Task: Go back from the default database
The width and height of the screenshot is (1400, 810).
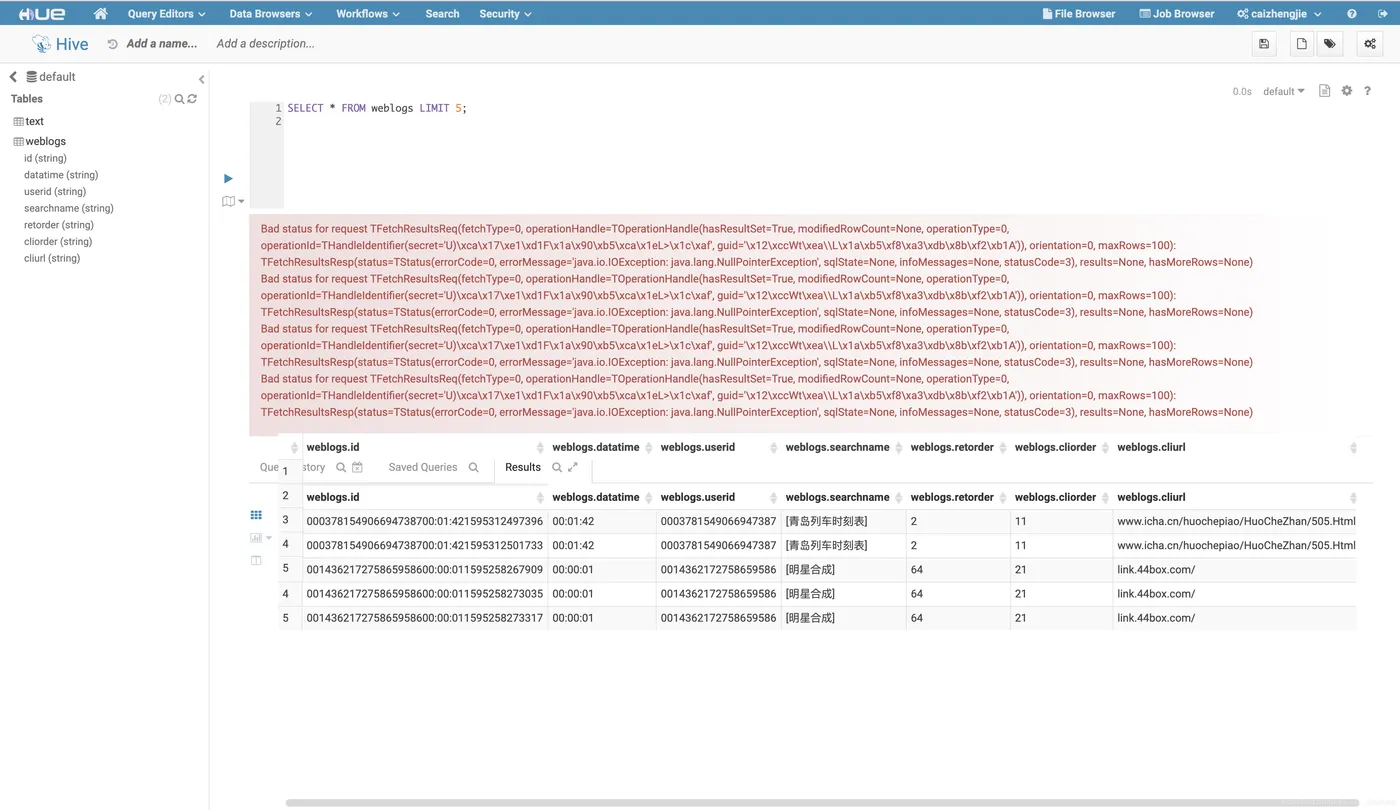Action: (14, 77)
